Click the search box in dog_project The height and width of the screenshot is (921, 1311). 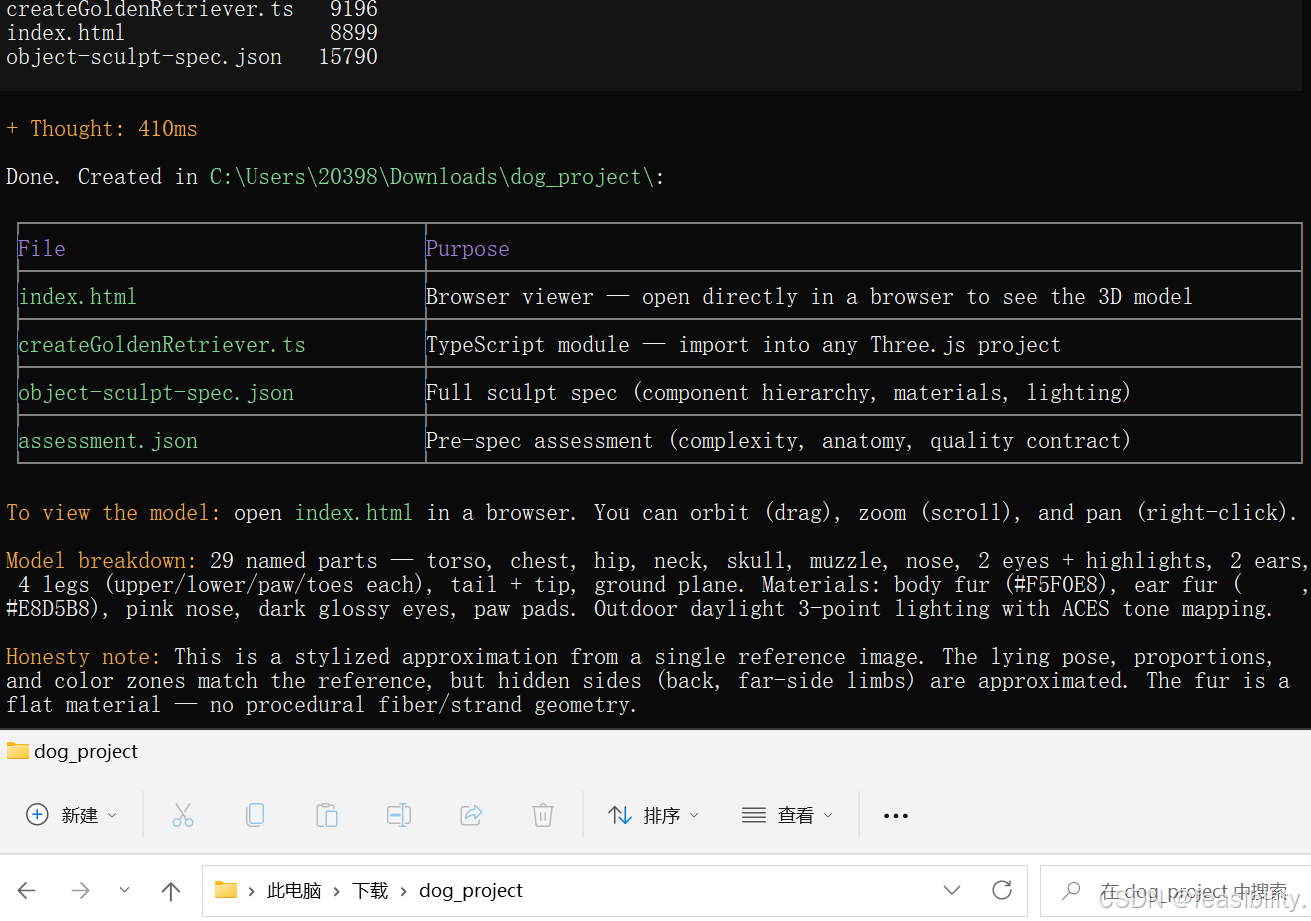click(x=1175, y=890)
